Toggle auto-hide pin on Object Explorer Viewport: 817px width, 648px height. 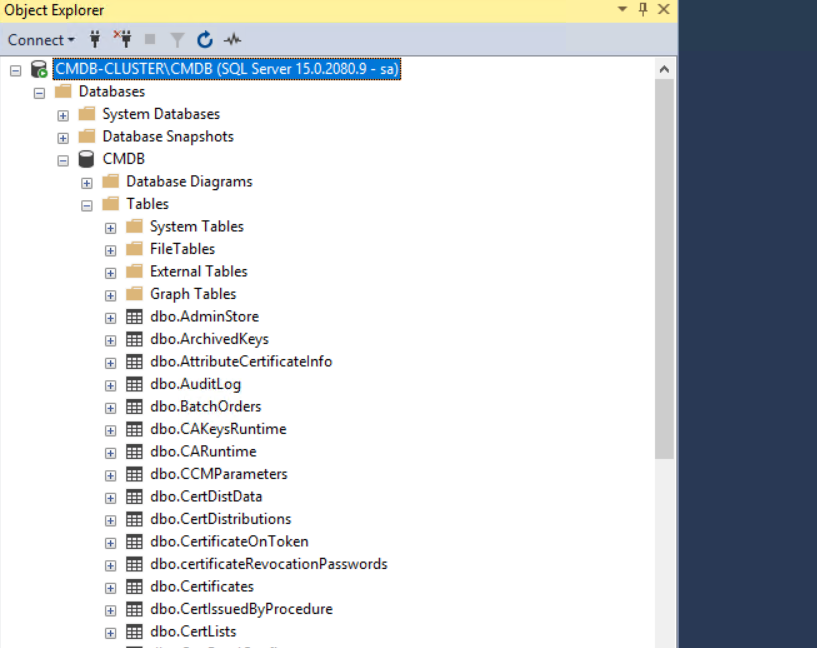point(643,9)
